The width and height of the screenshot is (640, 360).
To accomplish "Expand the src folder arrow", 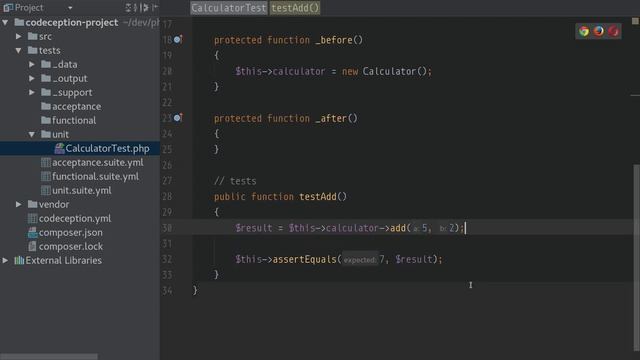I will click(19, 36).
